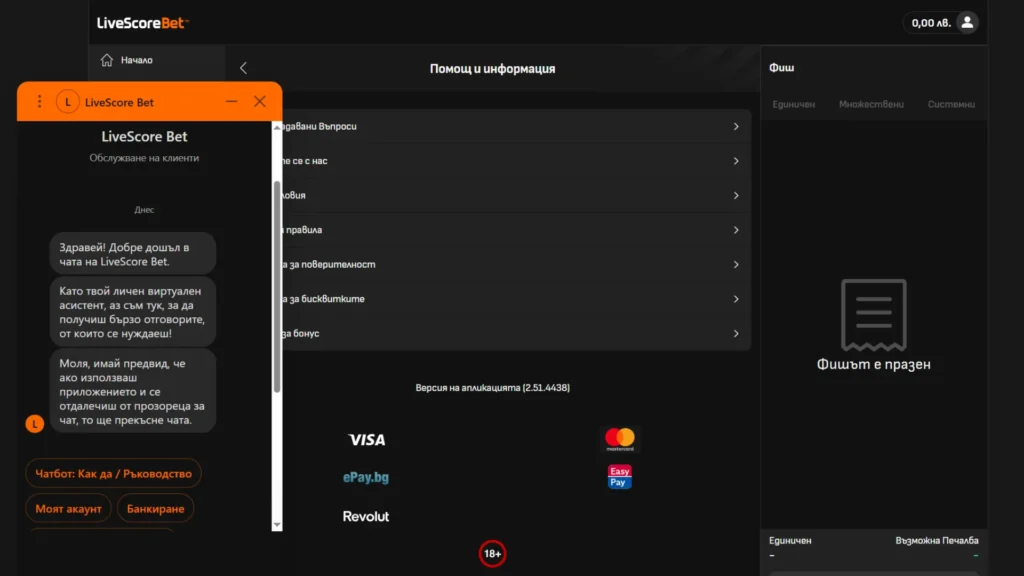Expand the Въпроси help row chevron
Image resolution: width=1024 pixels, height=576 pixels.
point(735,127)
